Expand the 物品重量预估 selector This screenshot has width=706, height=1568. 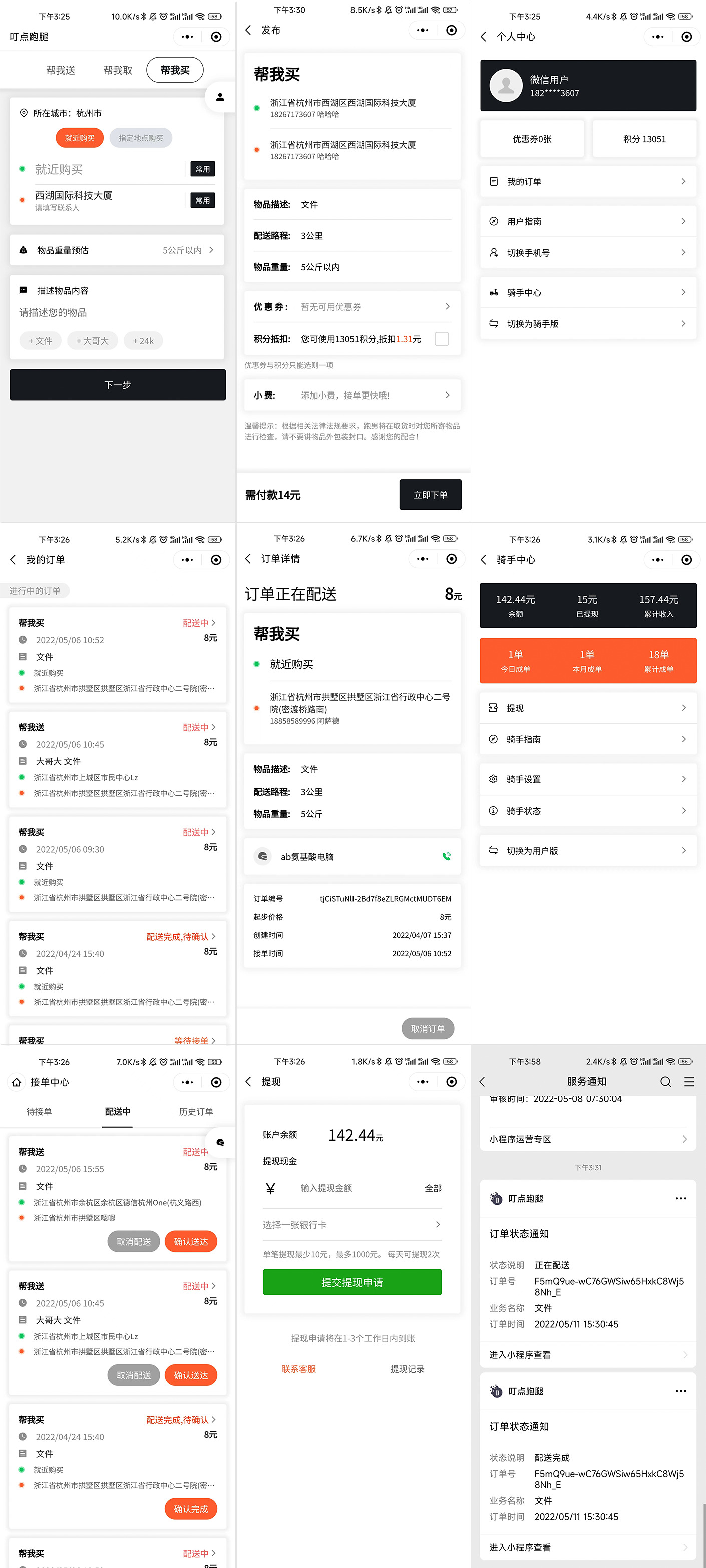click(x=117, y=250)
